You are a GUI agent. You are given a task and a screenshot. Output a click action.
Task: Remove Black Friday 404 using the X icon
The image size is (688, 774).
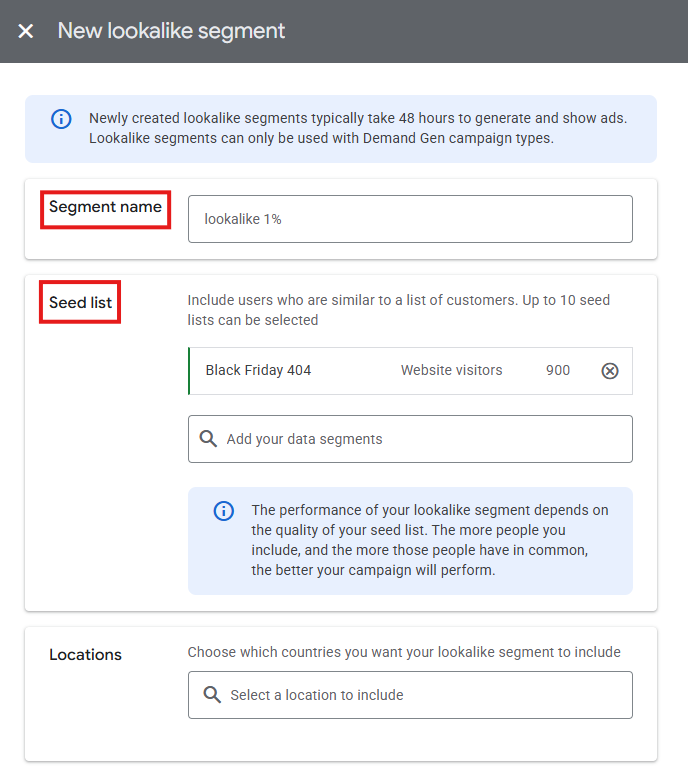tap(610, 371)
